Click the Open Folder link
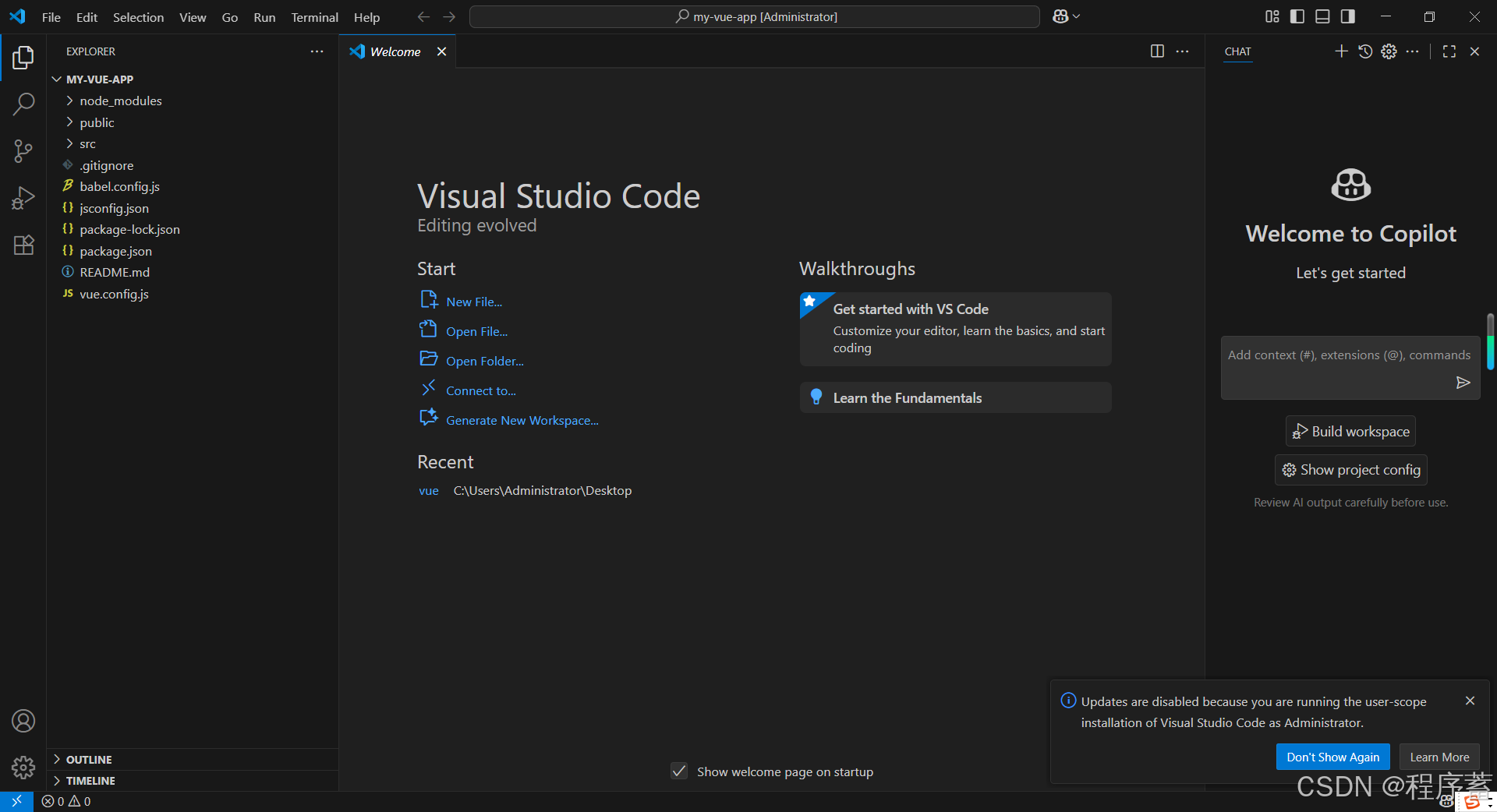Viewport: 1497px width, 812px height. tap(485, 361)
